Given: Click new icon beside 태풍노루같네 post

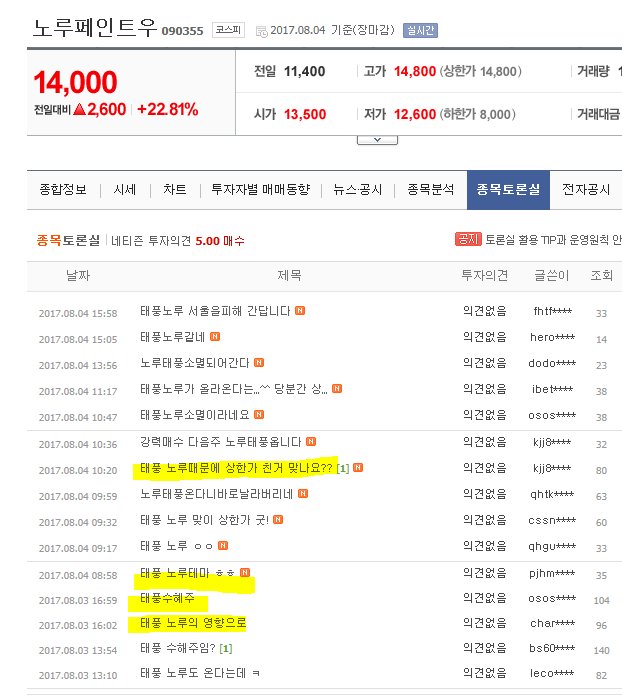Looking at the screenshot, I should point(213,339).
